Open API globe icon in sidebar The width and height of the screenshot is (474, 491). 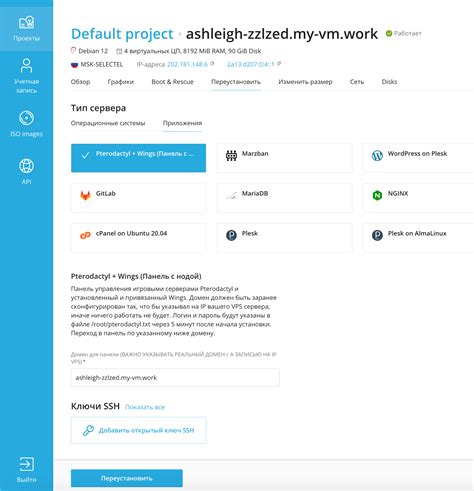pyautogui.click(x=26, y=166)
